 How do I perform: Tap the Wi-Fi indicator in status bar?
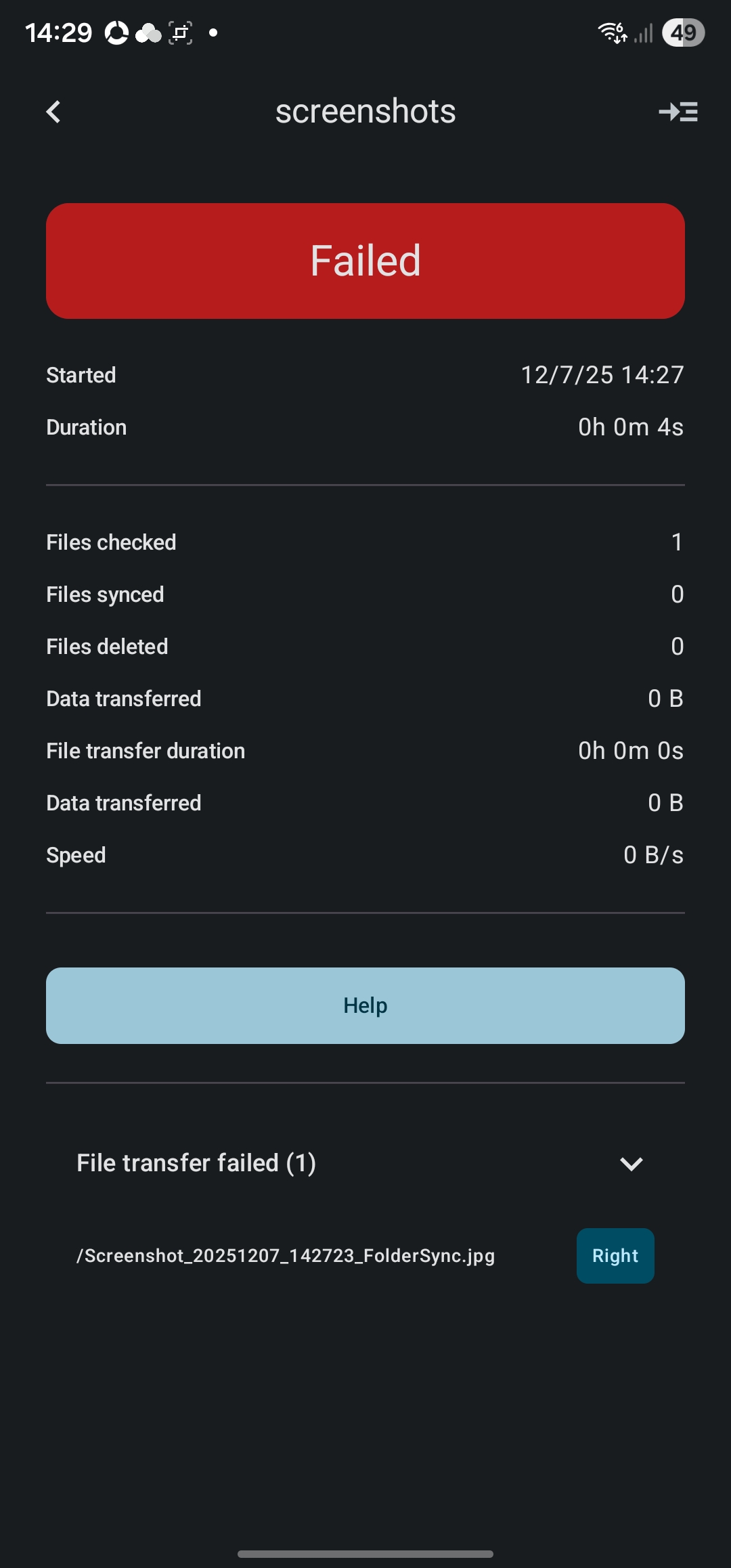pos(612,32)
